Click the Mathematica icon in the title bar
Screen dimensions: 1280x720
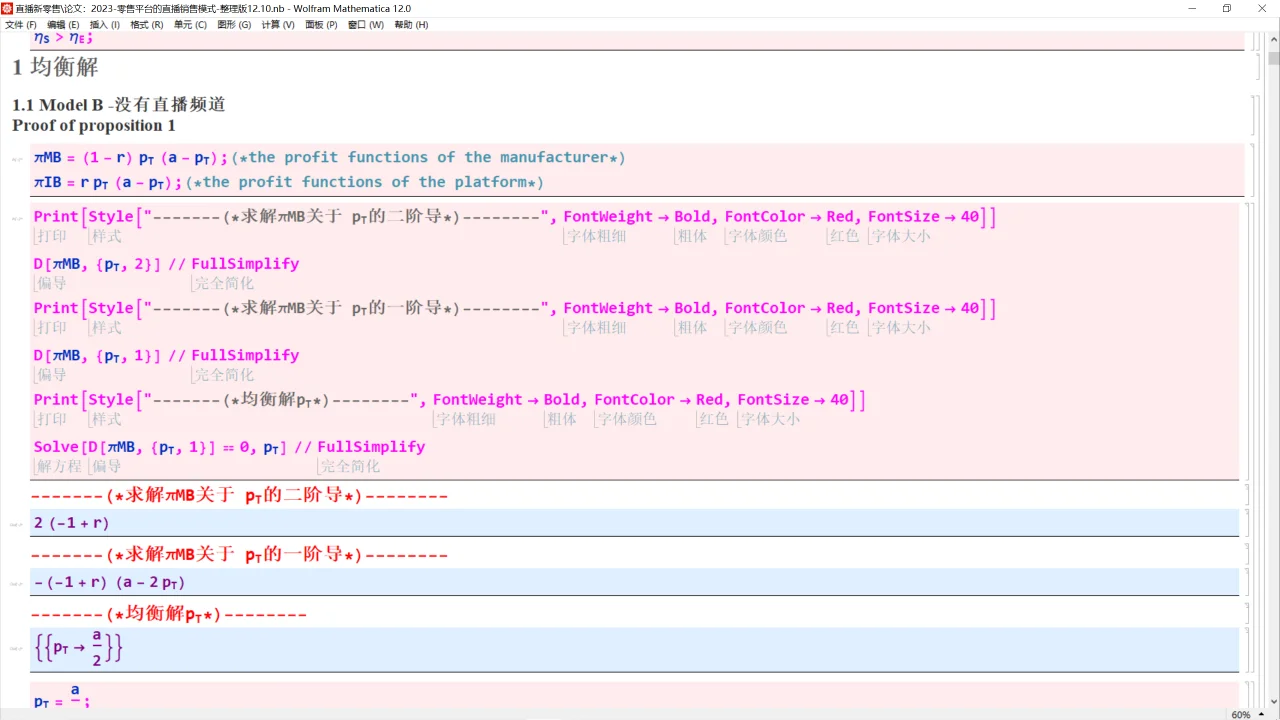point(7,8)
